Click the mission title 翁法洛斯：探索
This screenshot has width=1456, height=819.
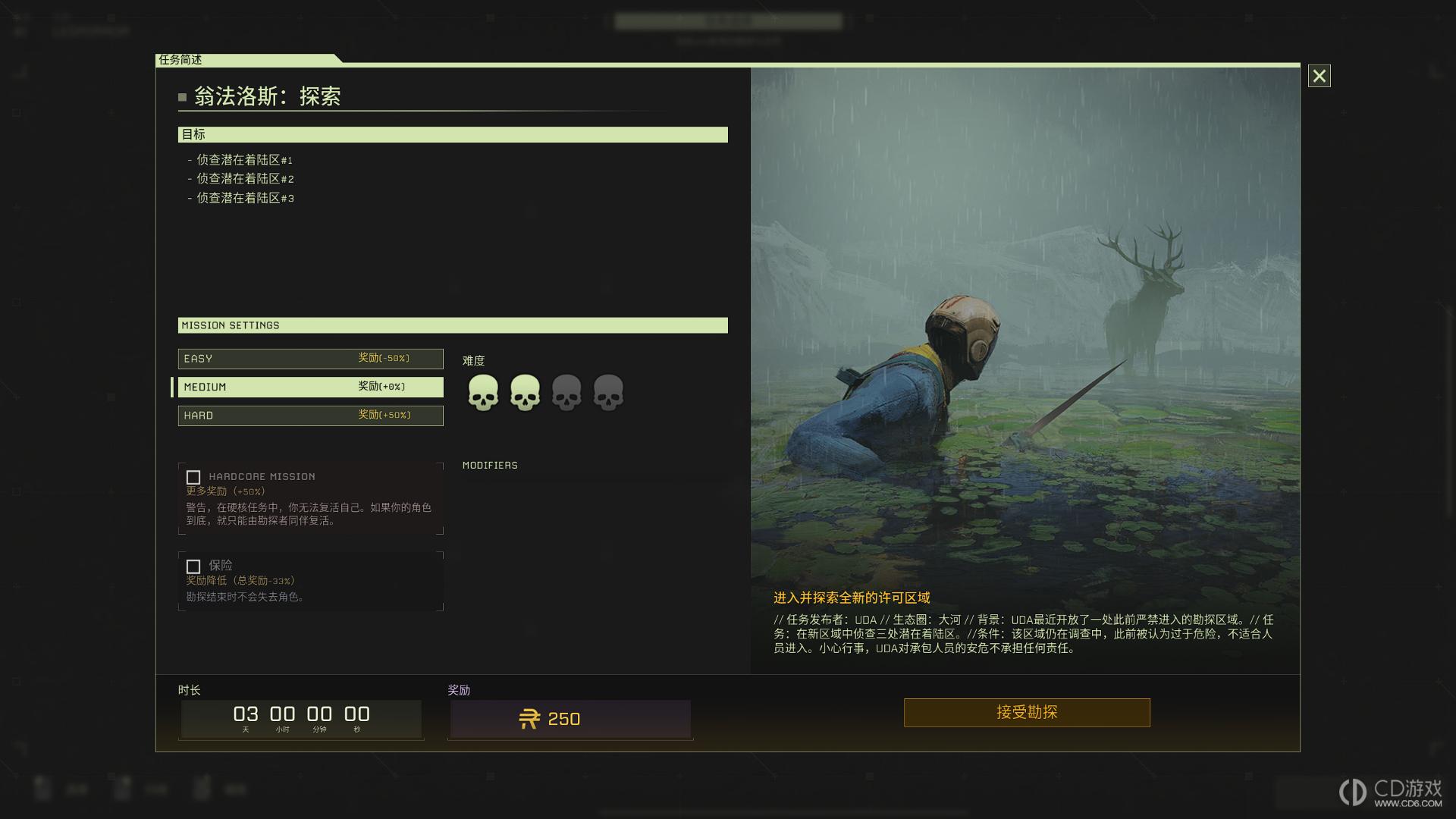pyautogui.click(x=267, y=96)
